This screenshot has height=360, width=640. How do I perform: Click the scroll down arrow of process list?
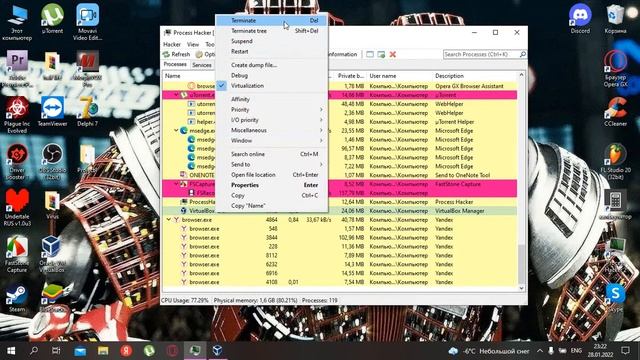(521, 288)
